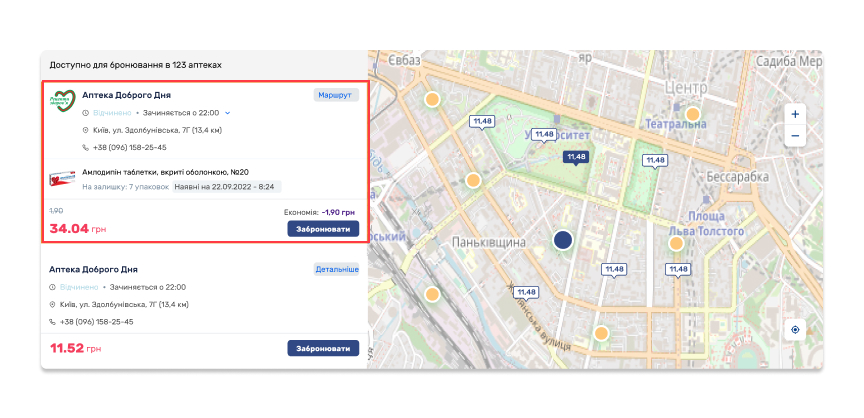Open the Маршрут route link
Screen dimensions: 864x418
(335, 95)
